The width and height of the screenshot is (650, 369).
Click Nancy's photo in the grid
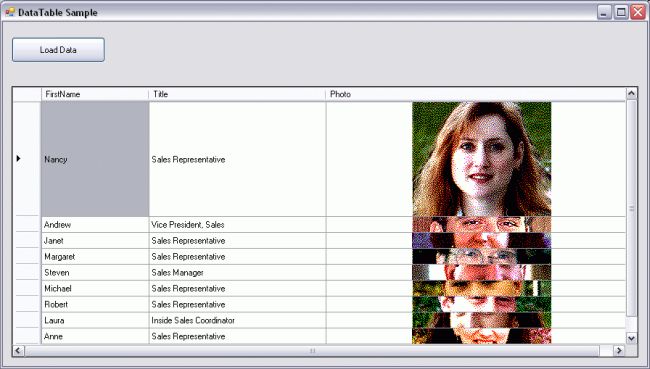(482, 159)
